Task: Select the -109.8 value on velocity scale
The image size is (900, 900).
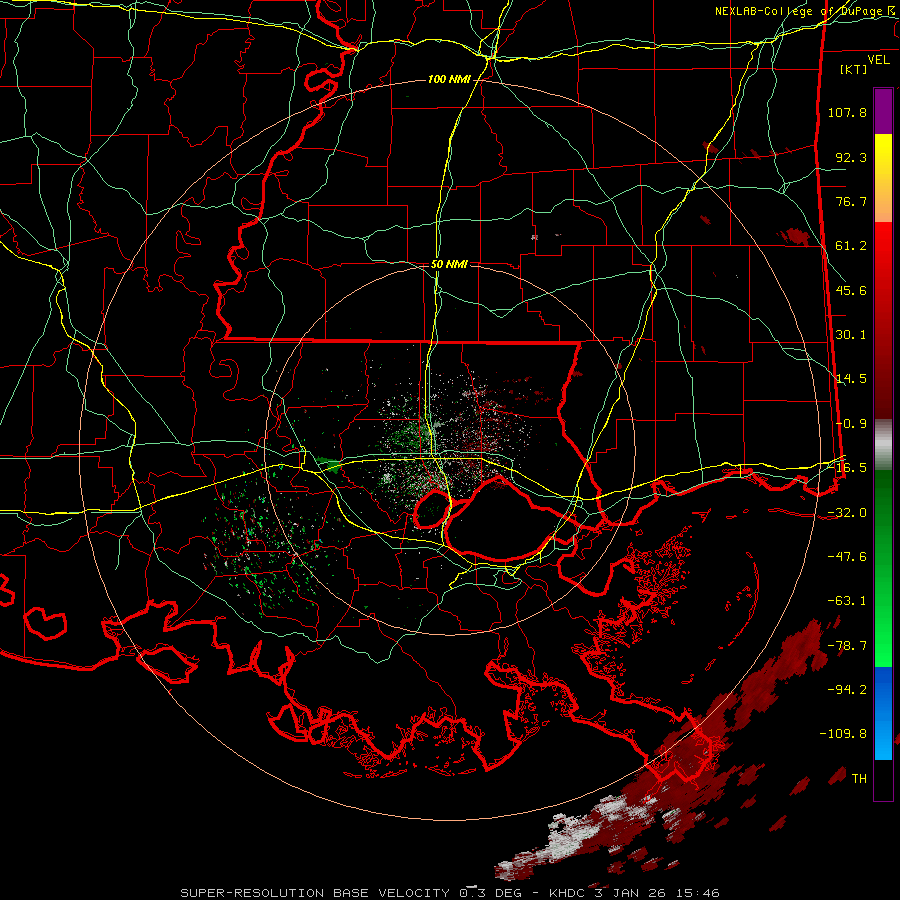Action: [843, 734]
